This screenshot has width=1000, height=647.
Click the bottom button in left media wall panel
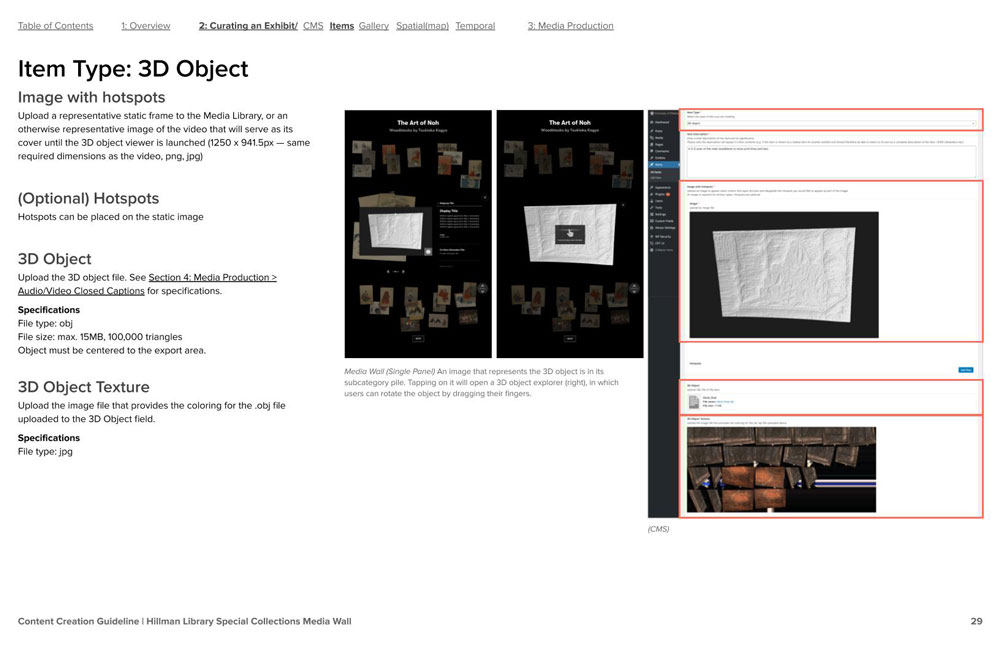point(418,338)
